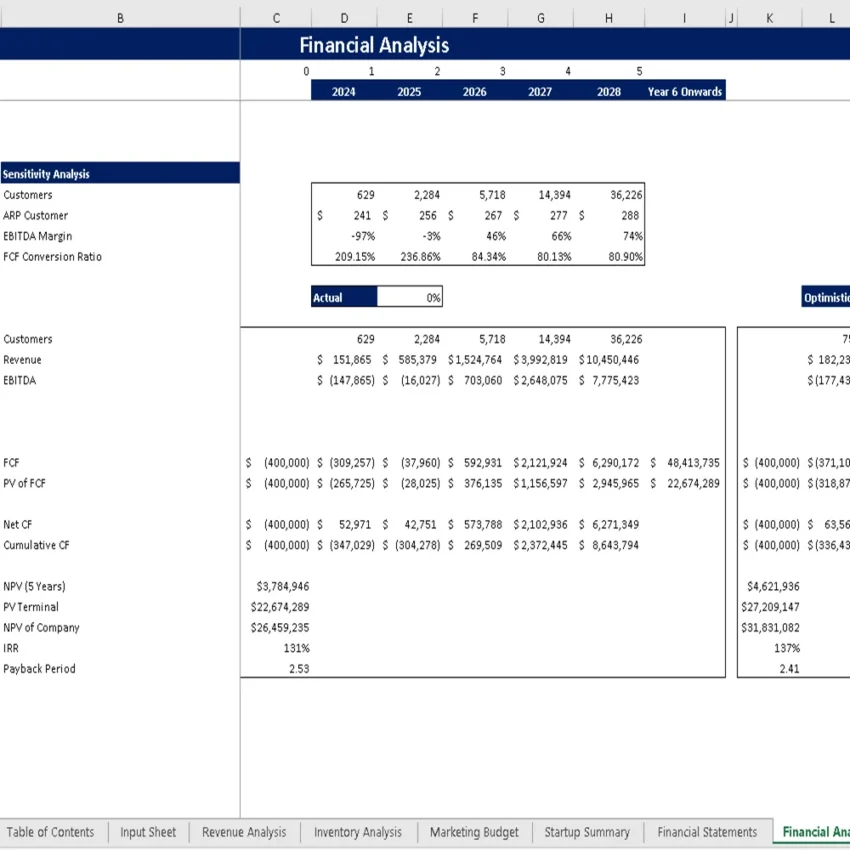Select the active Financial Analysis tab
Viewport: 850px width, 850px height.
pyautogui.click(x=814, y=831)
